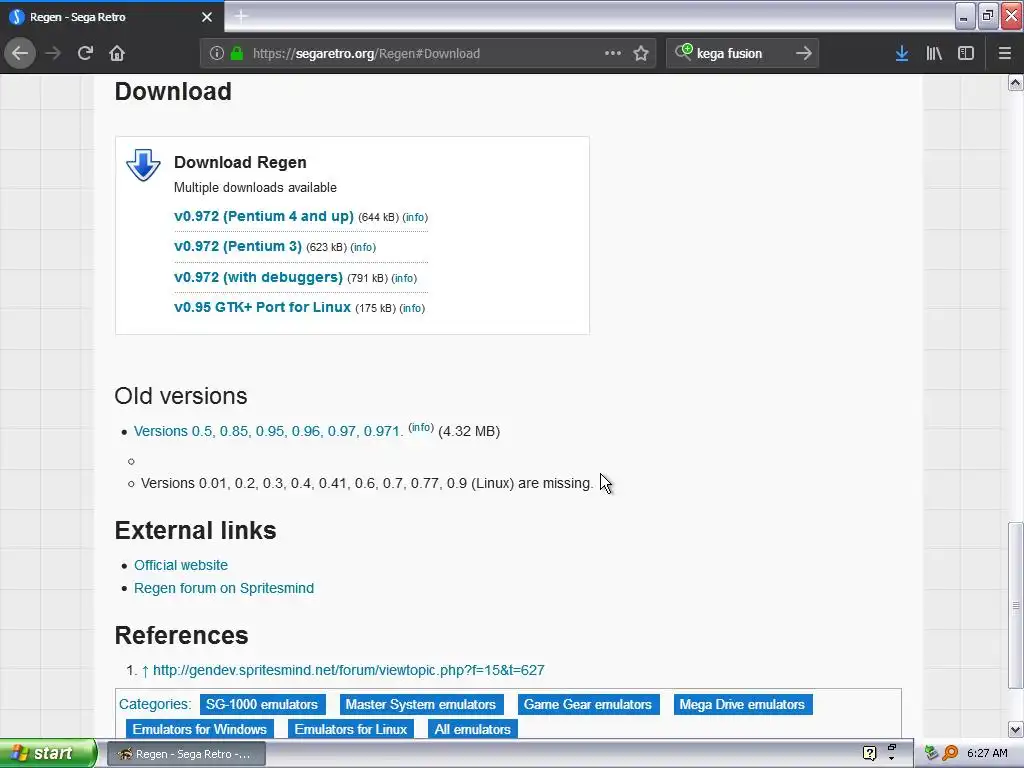This screenshot has height=768, width=1024.
Task: Download v0.972 (Pentium 3)
Action: [238, 246]
